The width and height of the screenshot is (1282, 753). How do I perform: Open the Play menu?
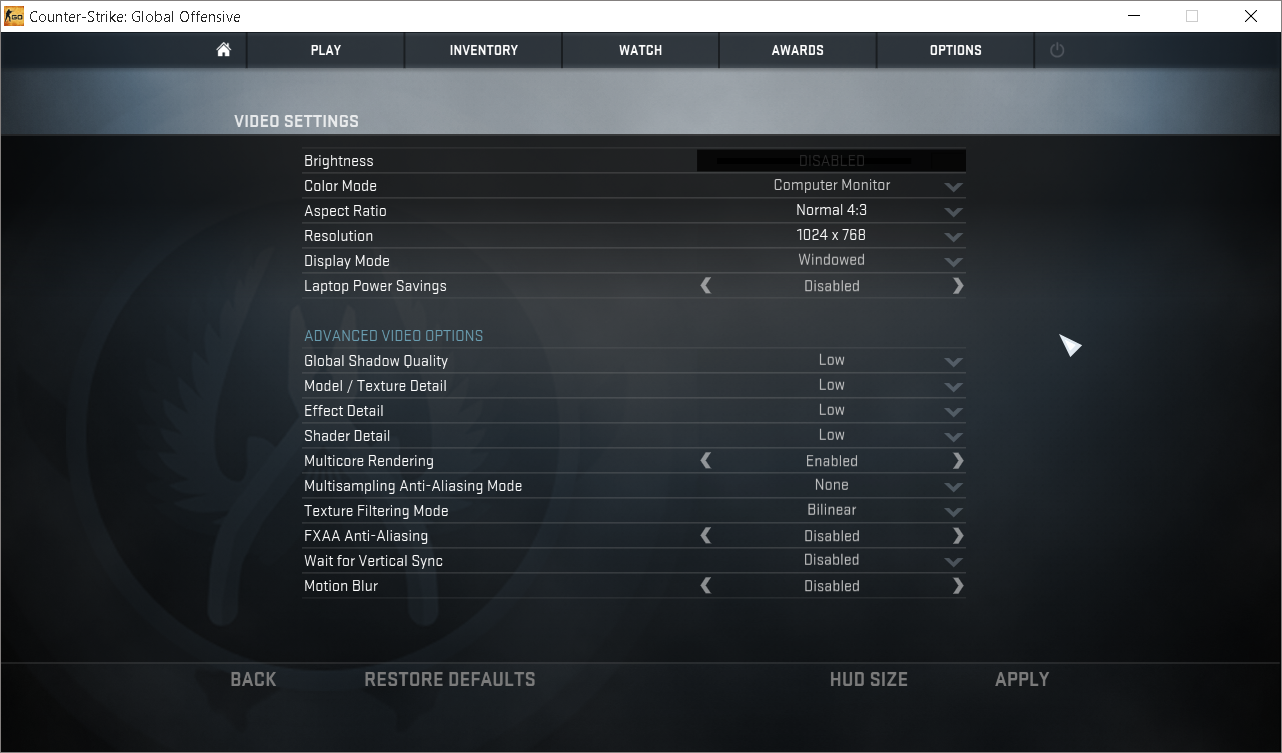coord(326,50)
